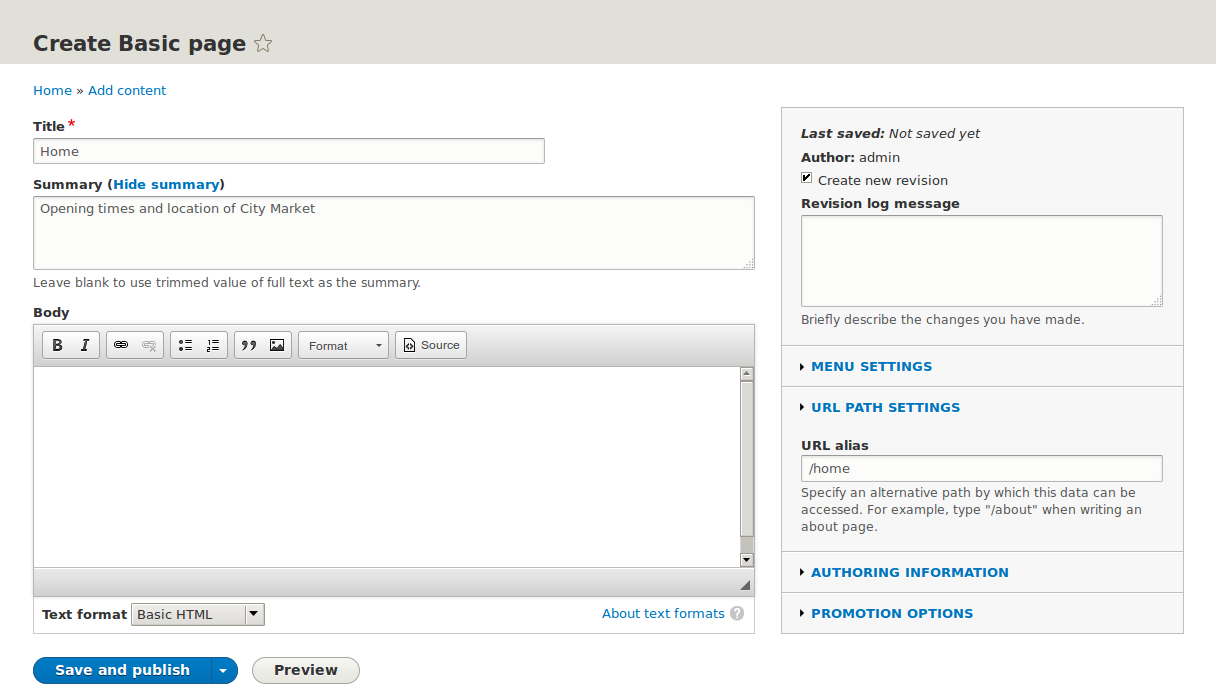The image size is (1216, 684).
Task: Open the About text formats help icon
Action: click(737, 614)
